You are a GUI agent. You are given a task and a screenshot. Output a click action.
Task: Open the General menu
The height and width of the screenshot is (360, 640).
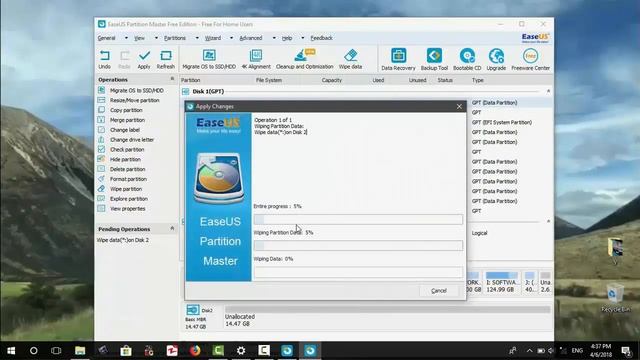click(107, 38)
